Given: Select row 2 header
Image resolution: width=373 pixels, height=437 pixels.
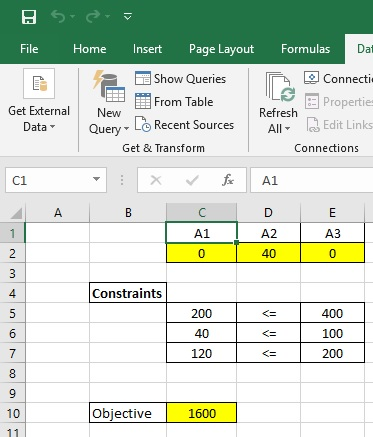Looking at the screenshot, I should [12, 253].
